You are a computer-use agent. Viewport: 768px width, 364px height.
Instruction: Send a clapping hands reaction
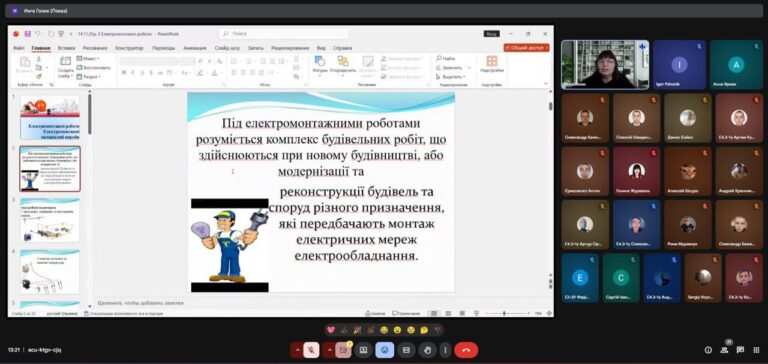pos(371,330)
